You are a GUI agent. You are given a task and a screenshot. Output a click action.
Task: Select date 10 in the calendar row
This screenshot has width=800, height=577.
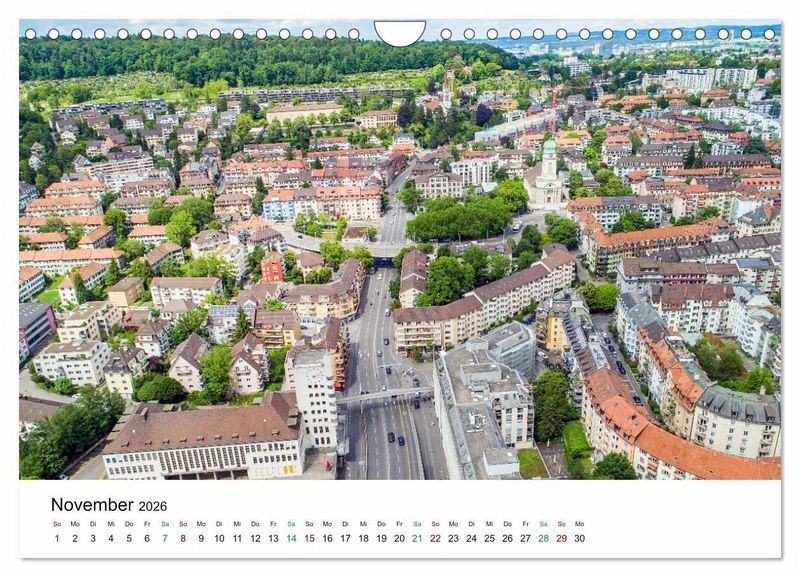click(x=219, y=538)
